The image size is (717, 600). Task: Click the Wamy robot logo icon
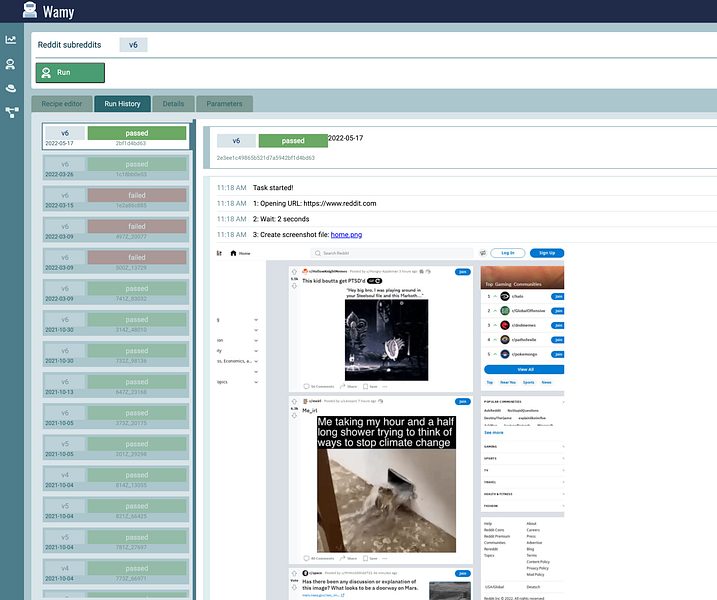(x=30, y=10)
